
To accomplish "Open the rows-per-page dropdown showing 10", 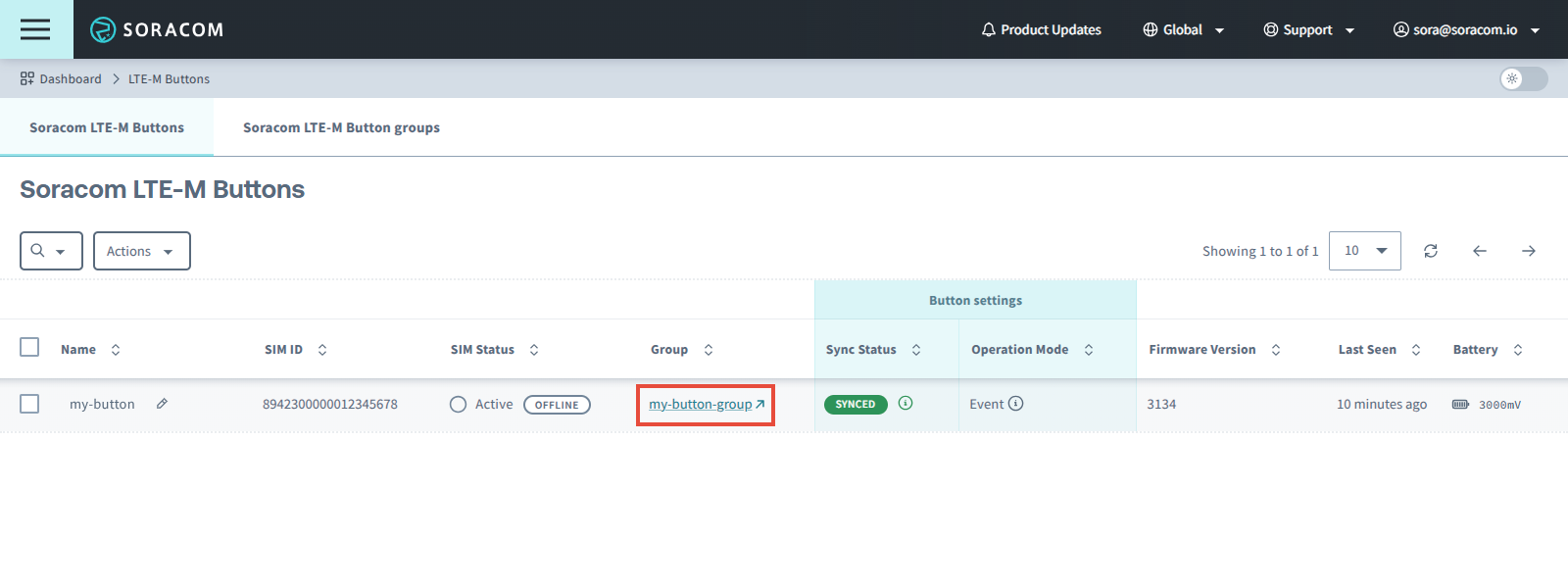I will click(x=1364, y=251).
